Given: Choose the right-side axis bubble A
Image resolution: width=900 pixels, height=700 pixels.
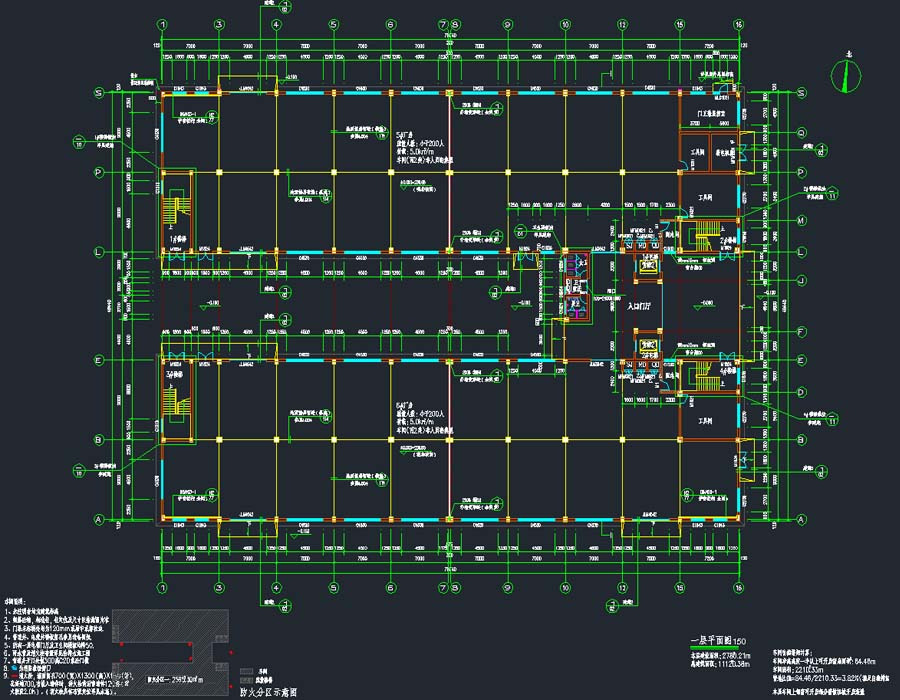Looking at the screenshot, I should click(x=801, y=519).
